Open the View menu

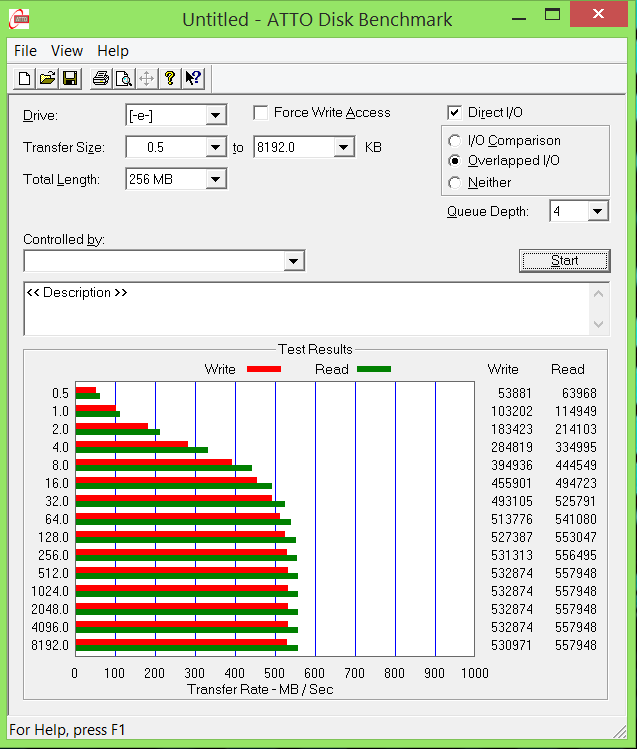coord(67,50)
